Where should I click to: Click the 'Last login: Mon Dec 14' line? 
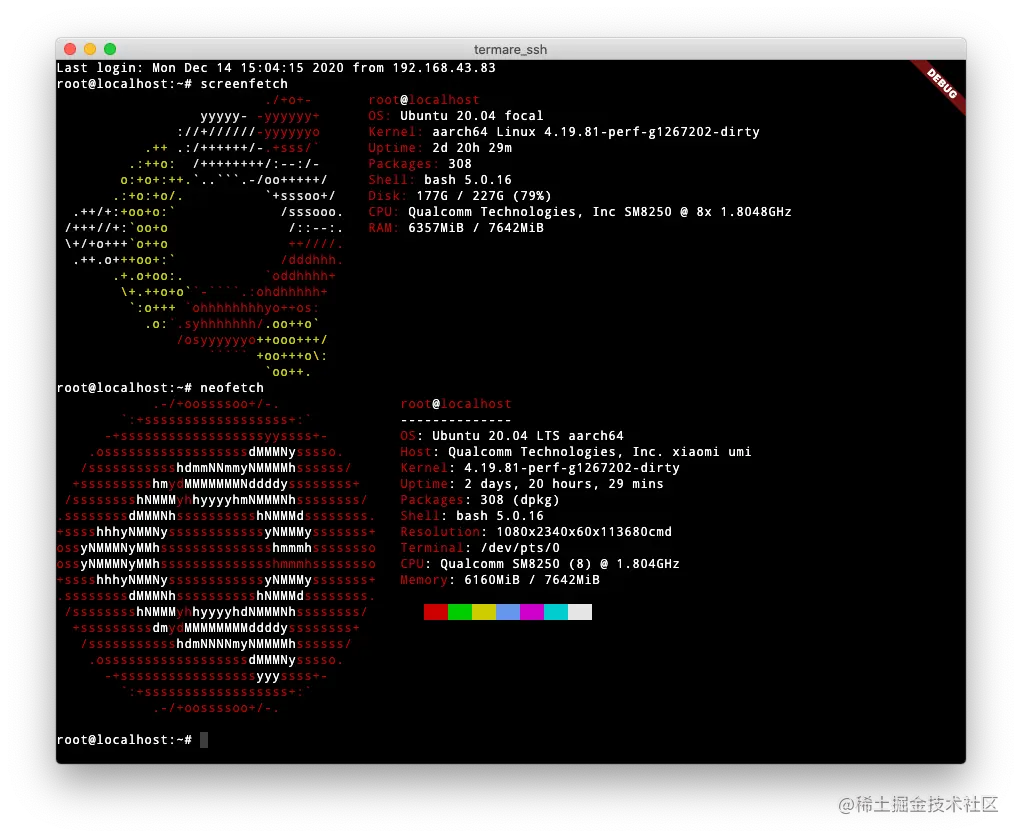click(276, 68)
